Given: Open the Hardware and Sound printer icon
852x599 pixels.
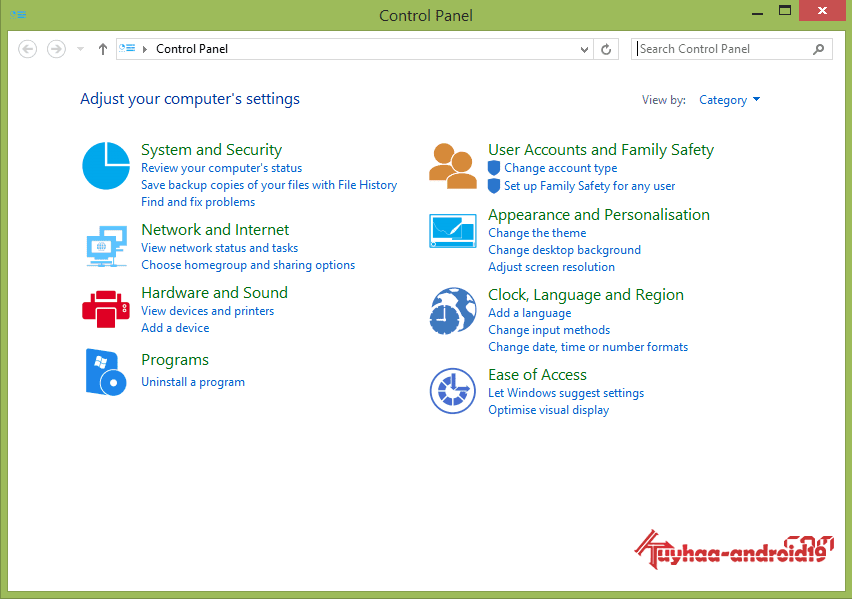Looking at the screenshot, I should pyautogui.click(x=106, y=309).
